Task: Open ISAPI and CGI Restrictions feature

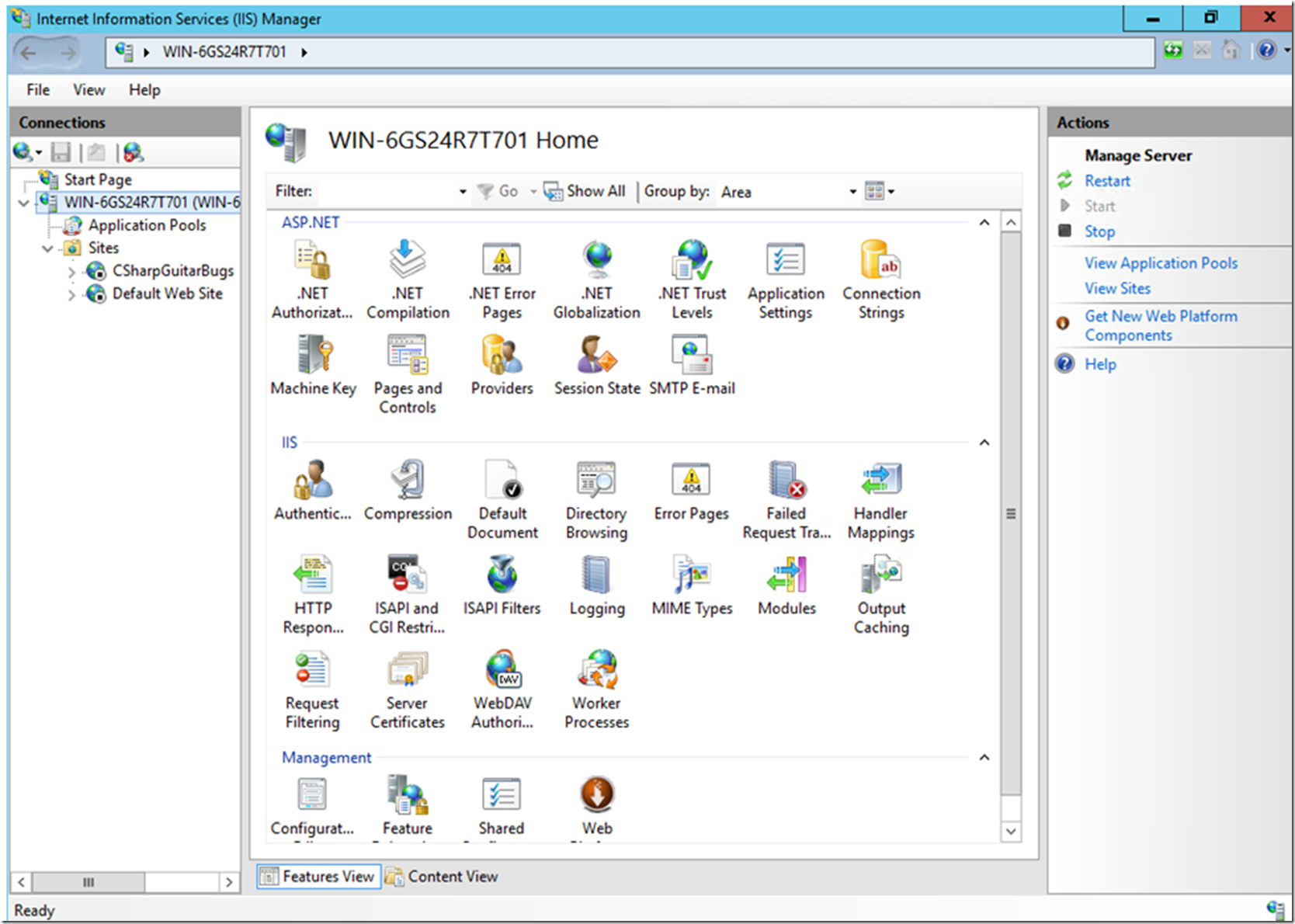Action: [407, 595]
